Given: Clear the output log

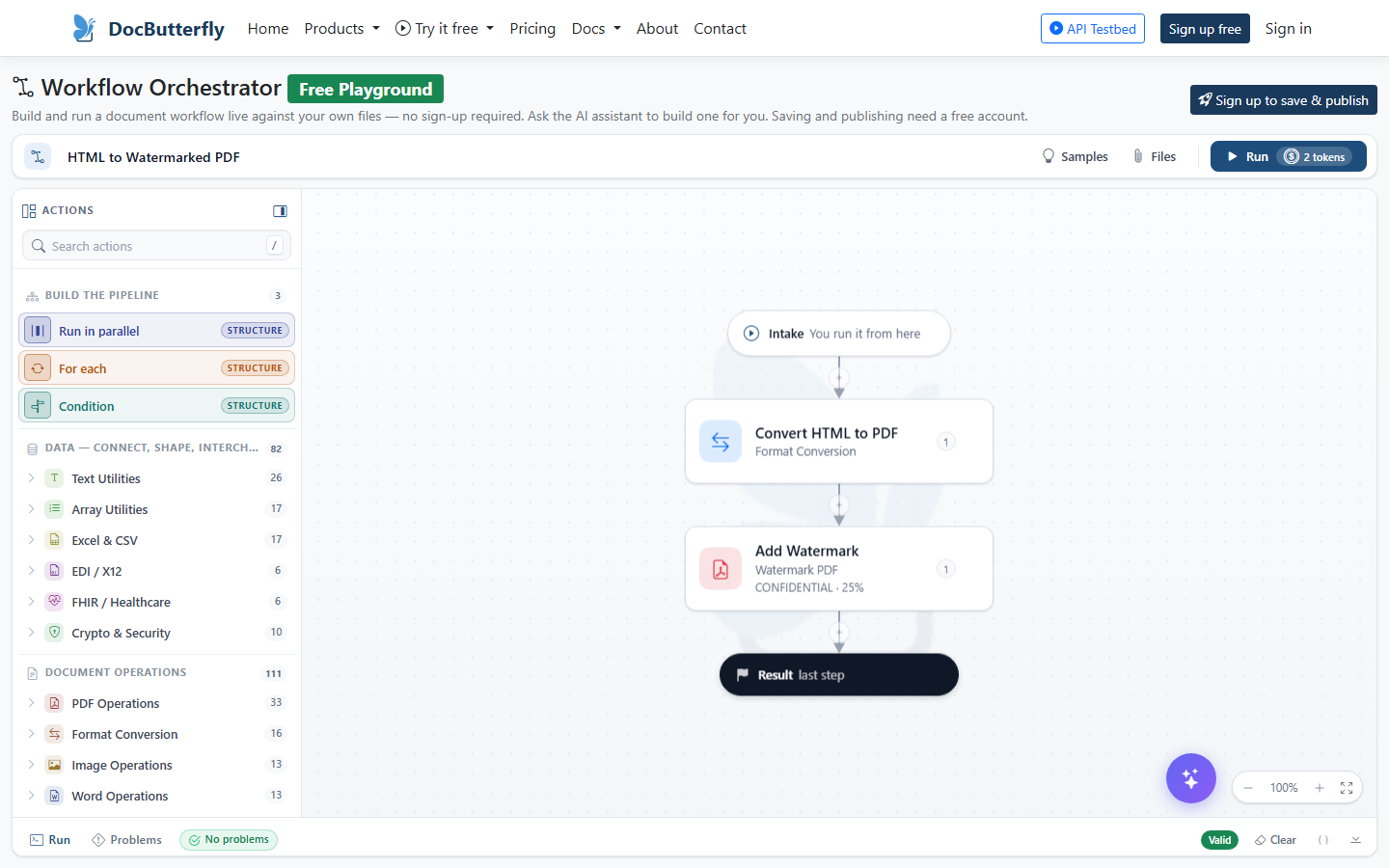Looking at the screenshot, I should point(1275,840).
